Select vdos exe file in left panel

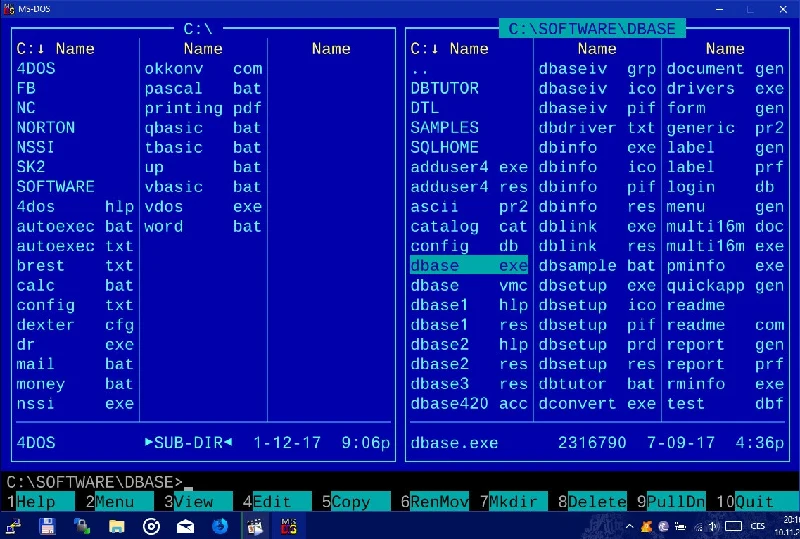(x=203, y=207)
